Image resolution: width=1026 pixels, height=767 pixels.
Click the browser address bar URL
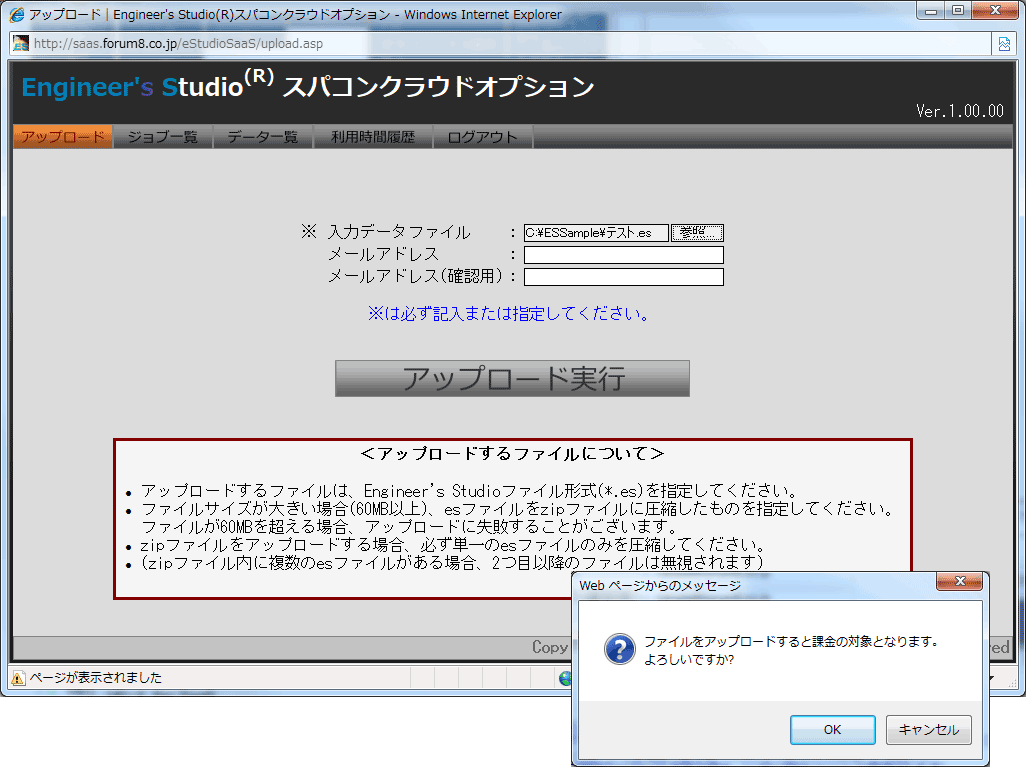[178, 44]
